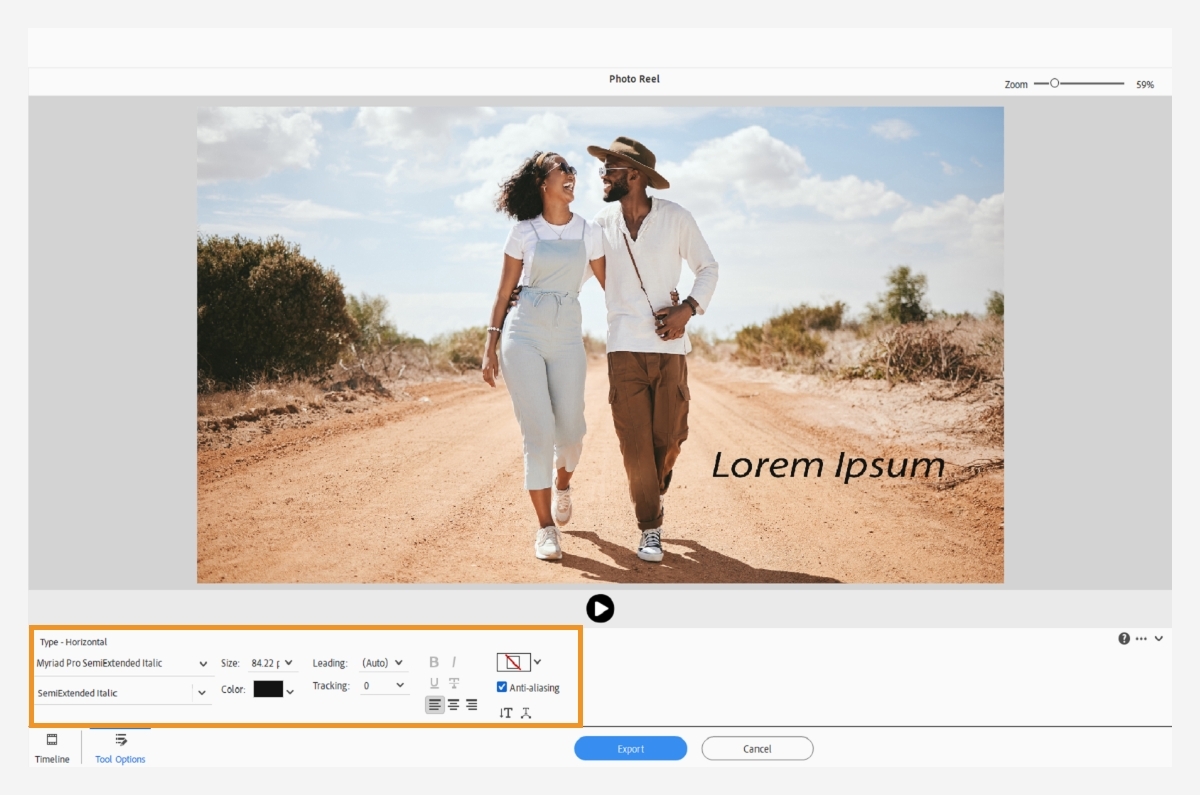The image size is (1200, 795).
Task: Switch to the Timeline tab
Action: click(51, 748)
